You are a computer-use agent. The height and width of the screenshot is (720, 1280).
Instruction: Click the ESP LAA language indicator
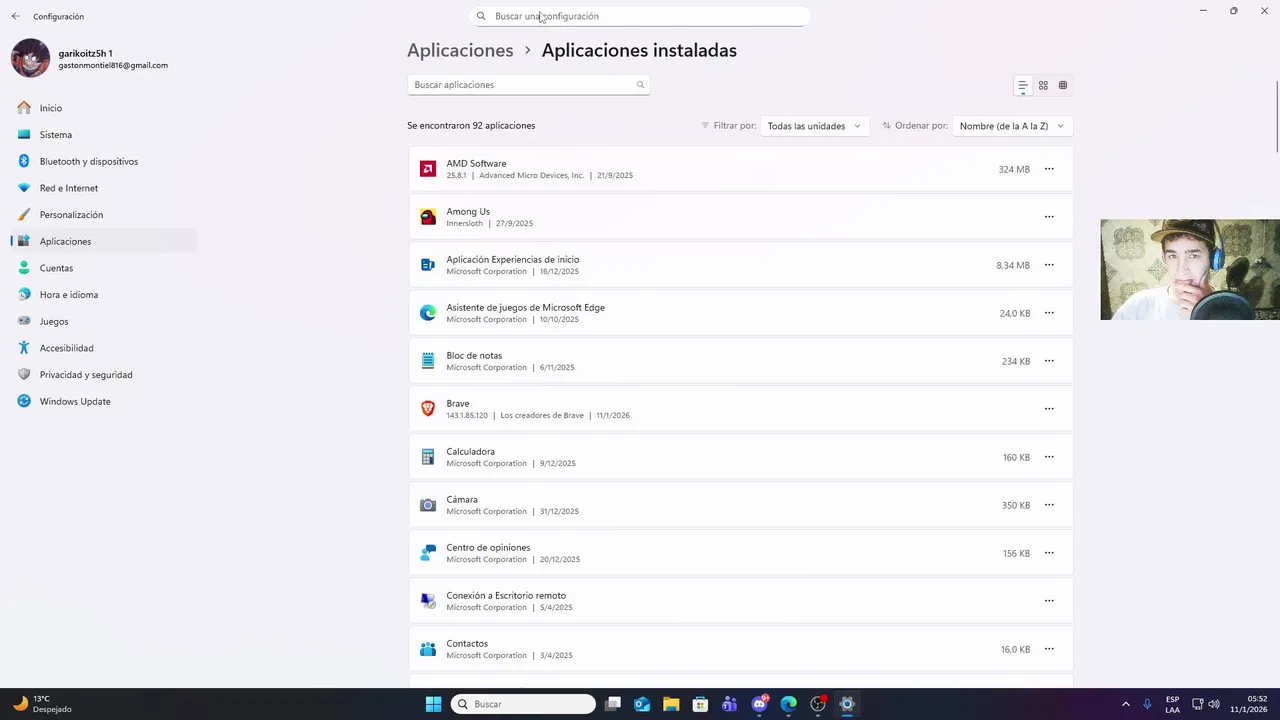[x=1172, y=704]
